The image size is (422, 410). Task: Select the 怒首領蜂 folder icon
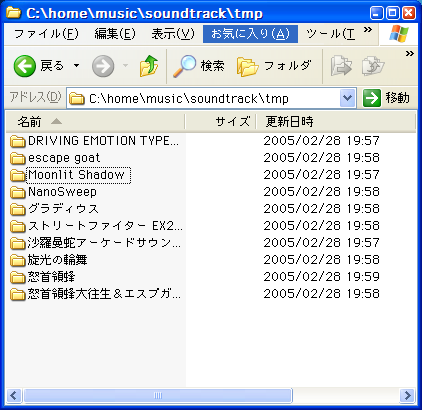point(18,277)
